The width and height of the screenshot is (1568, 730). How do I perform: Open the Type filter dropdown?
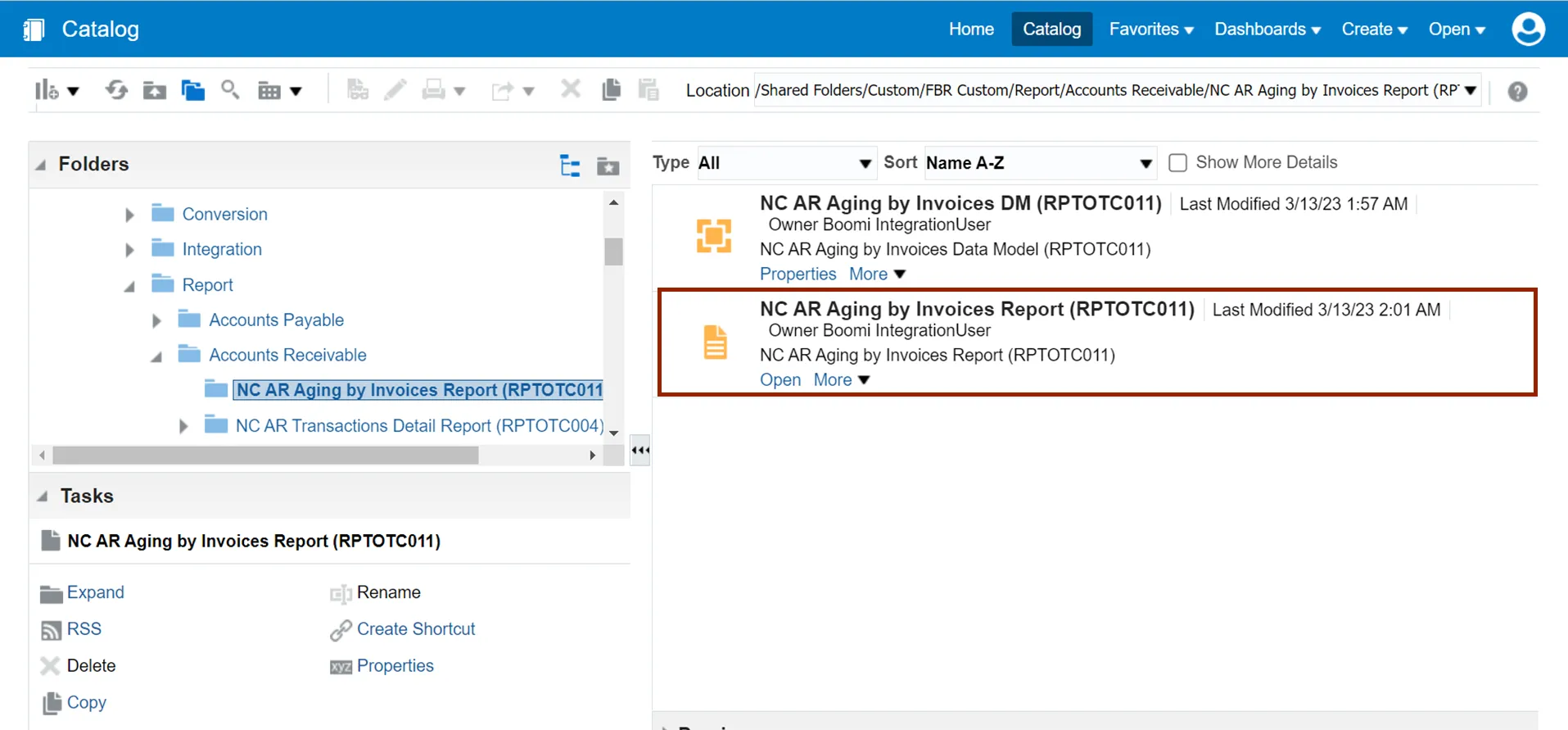click(x=784, y=163)
